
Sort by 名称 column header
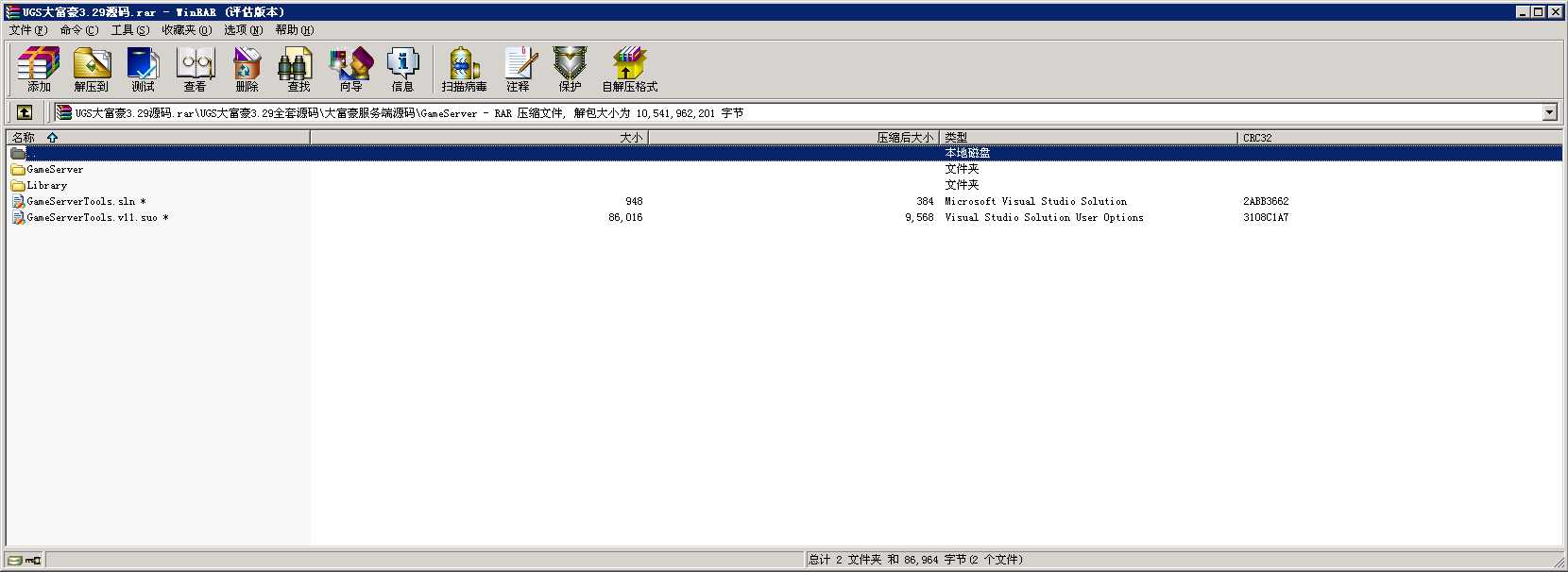[x=159, y=137]
